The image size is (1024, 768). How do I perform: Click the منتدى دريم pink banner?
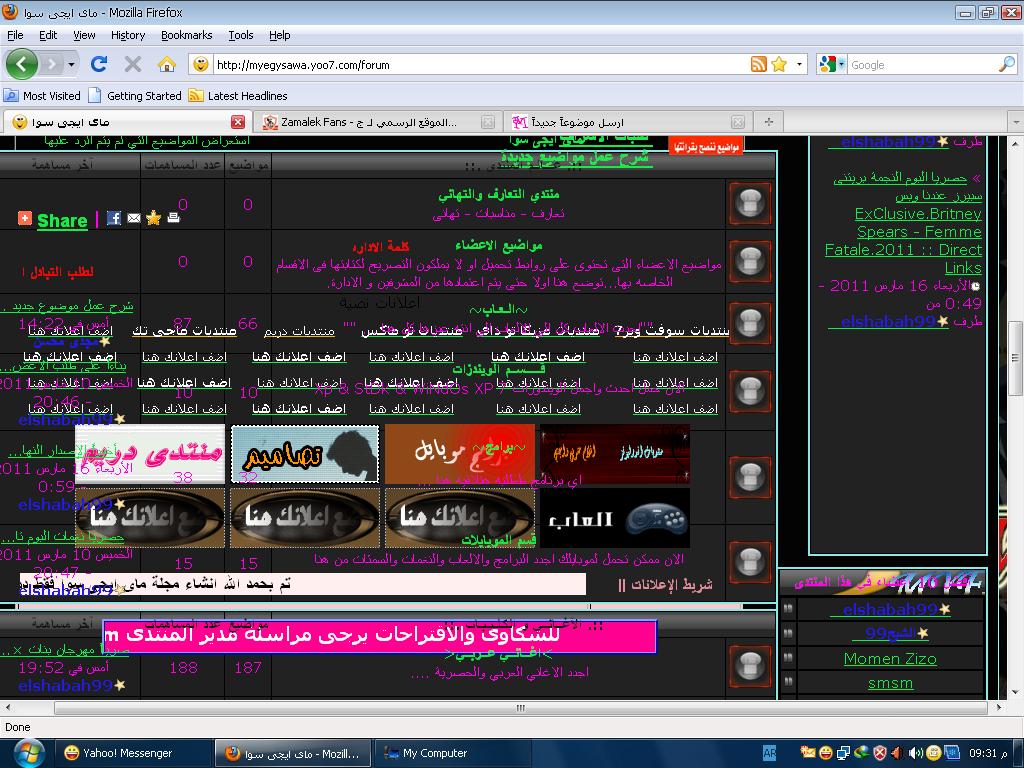click(150, 453)
